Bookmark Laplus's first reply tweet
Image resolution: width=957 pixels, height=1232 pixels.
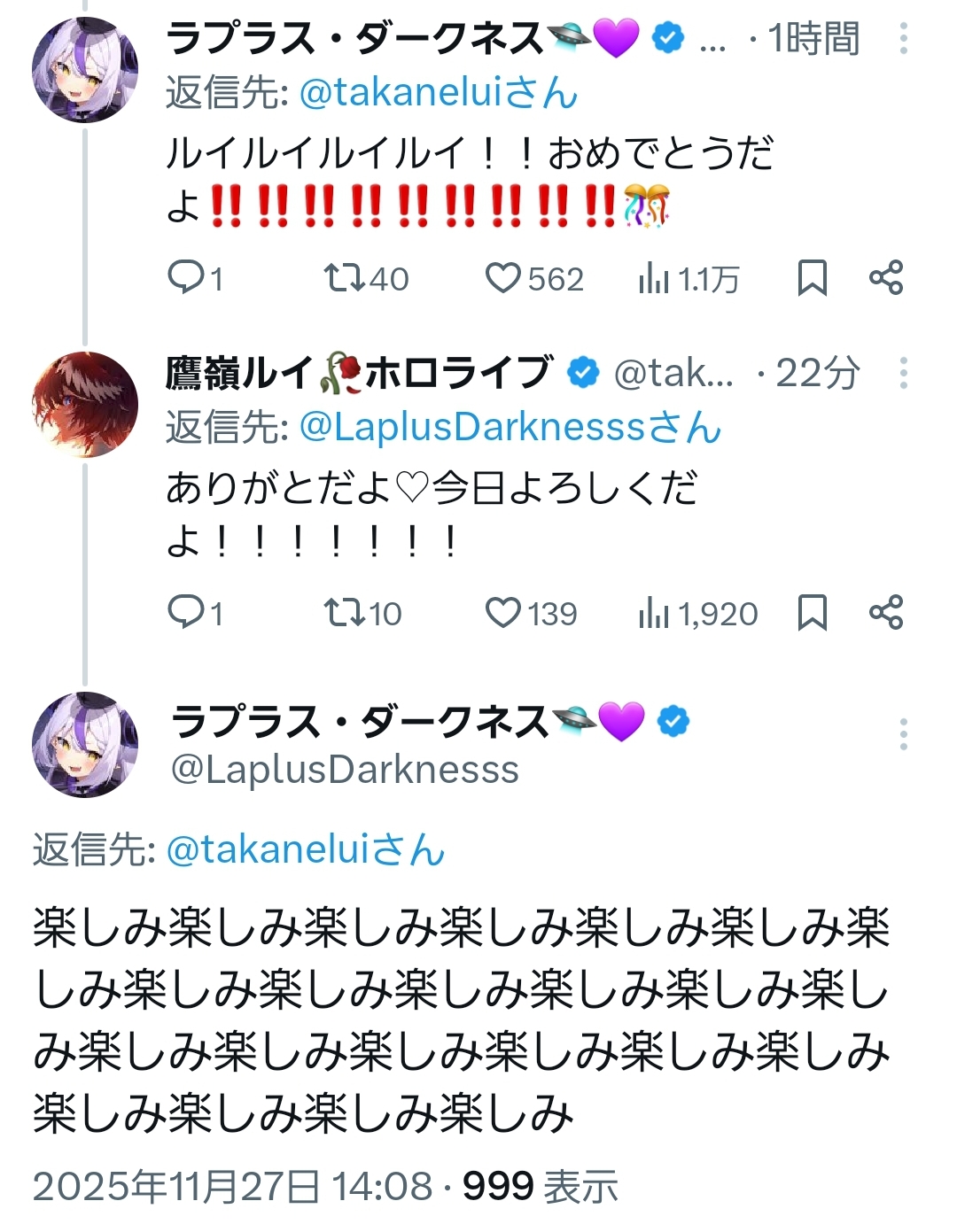coord(812,278)
